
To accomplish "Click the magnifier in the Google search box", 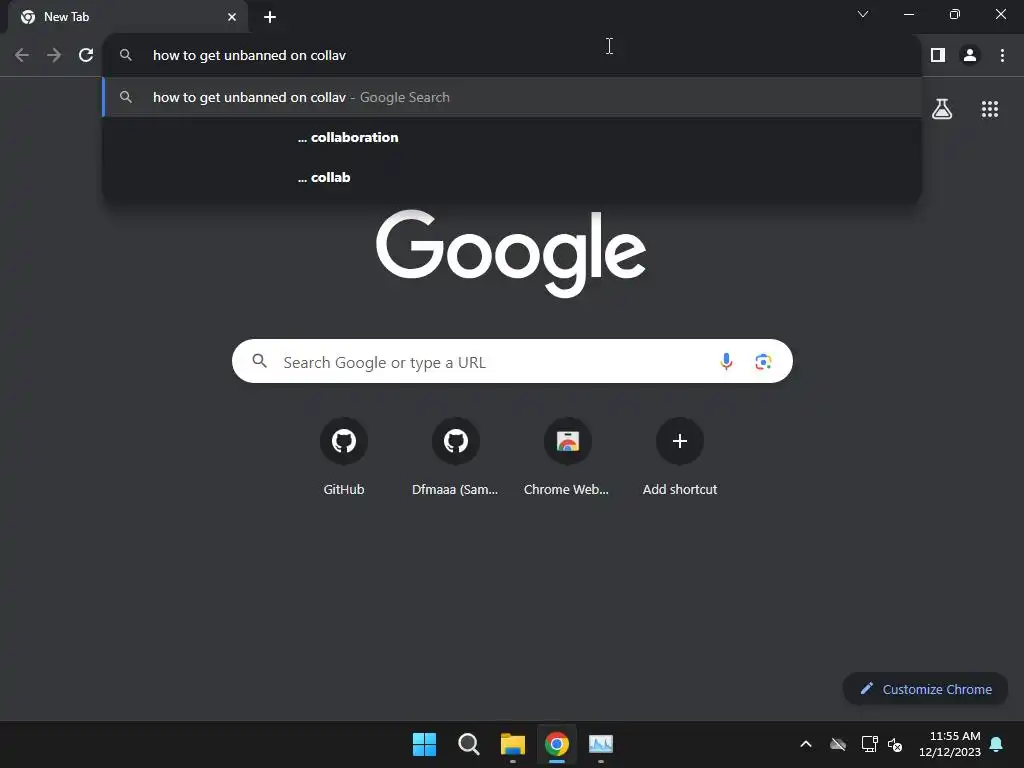I will pos(259,361).
